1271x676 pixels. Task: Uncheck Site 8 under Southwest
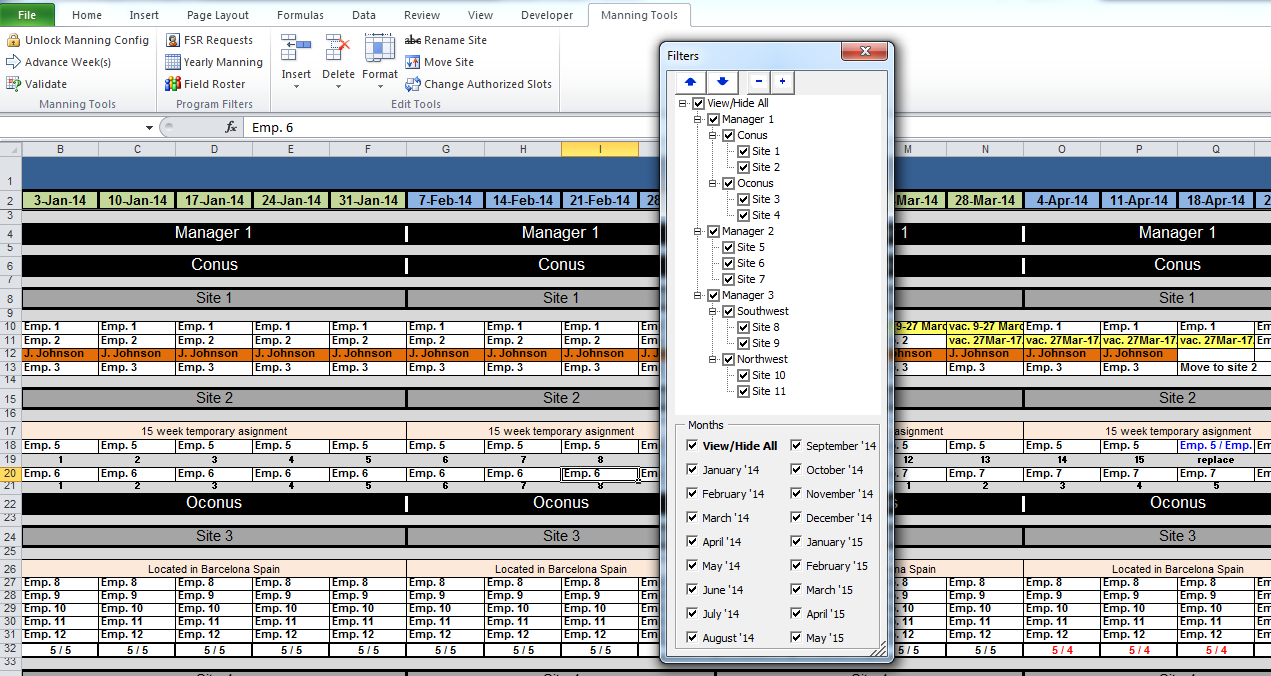(x=743, y=327)
